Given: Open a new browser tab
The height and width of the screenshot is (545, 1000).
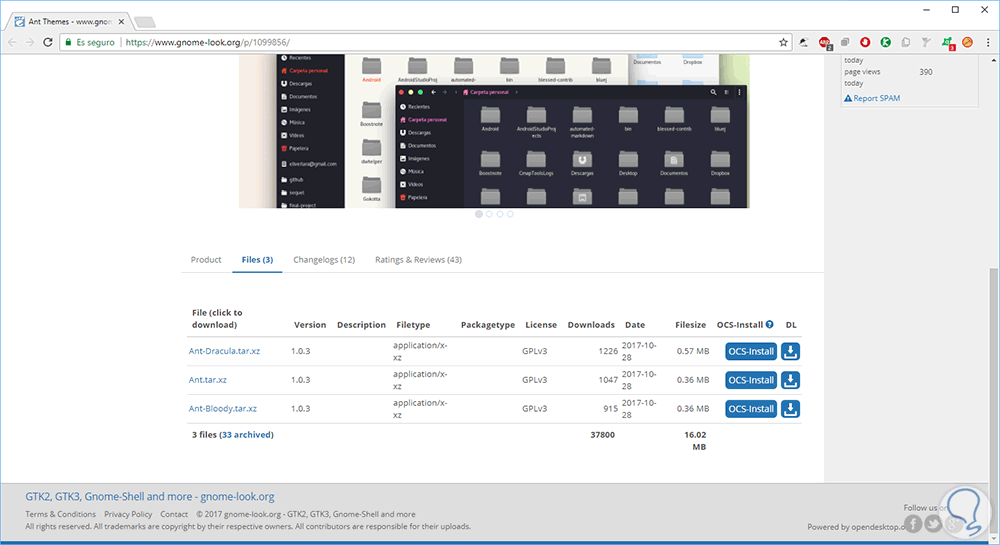Looking at the screenshot, I should [145, 22].
